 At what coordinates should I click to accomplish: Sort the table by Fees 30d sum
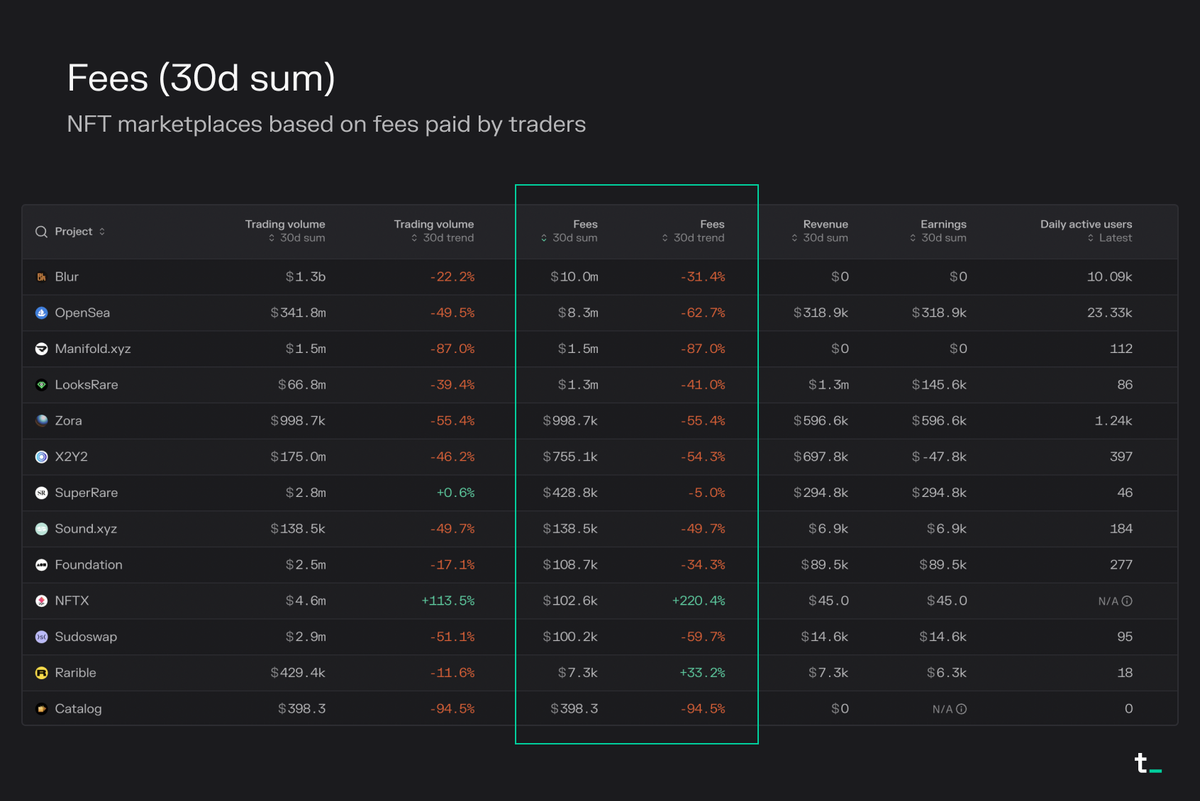coord(570,231)
